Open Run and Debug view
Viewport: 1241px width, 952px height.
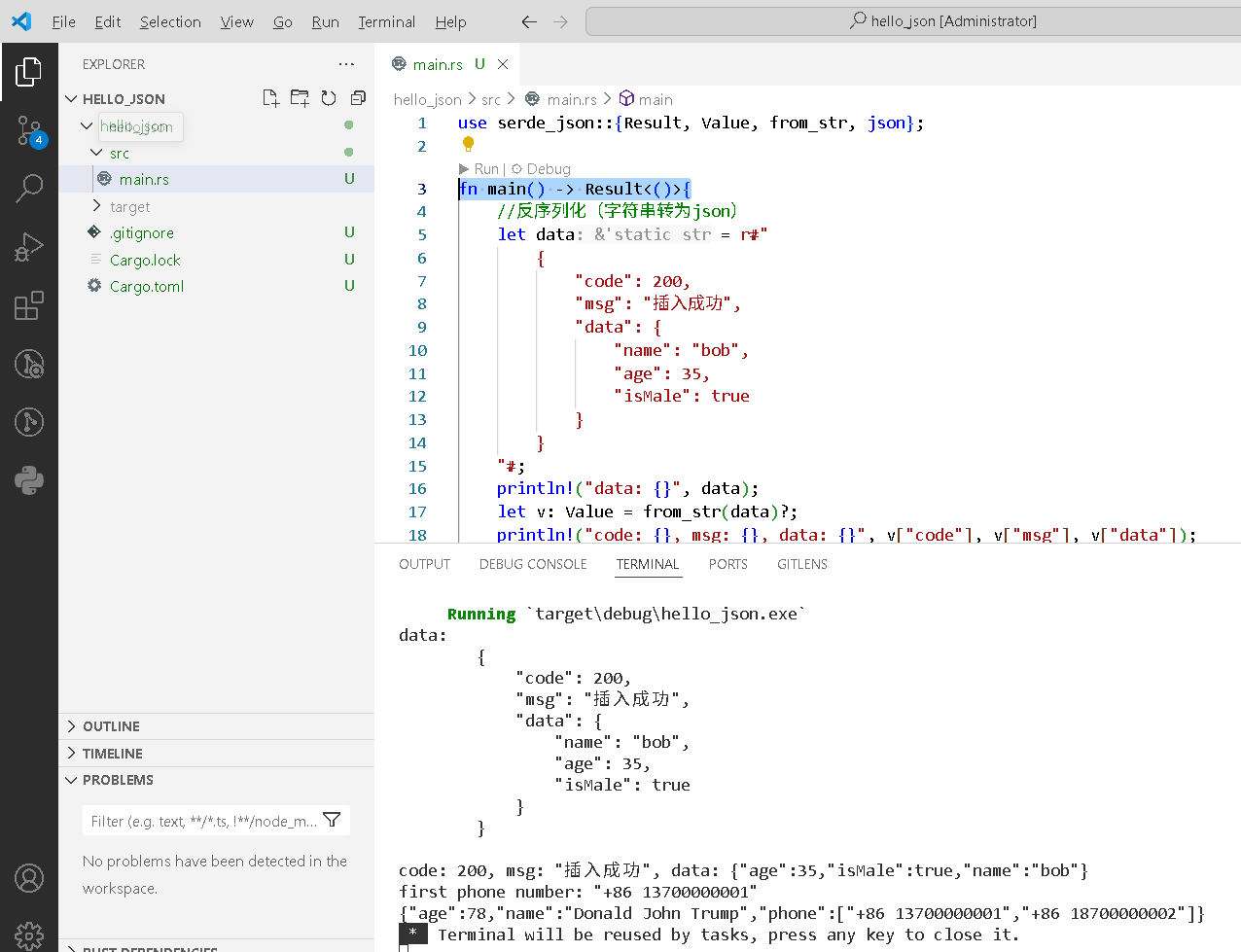[29, 247]
